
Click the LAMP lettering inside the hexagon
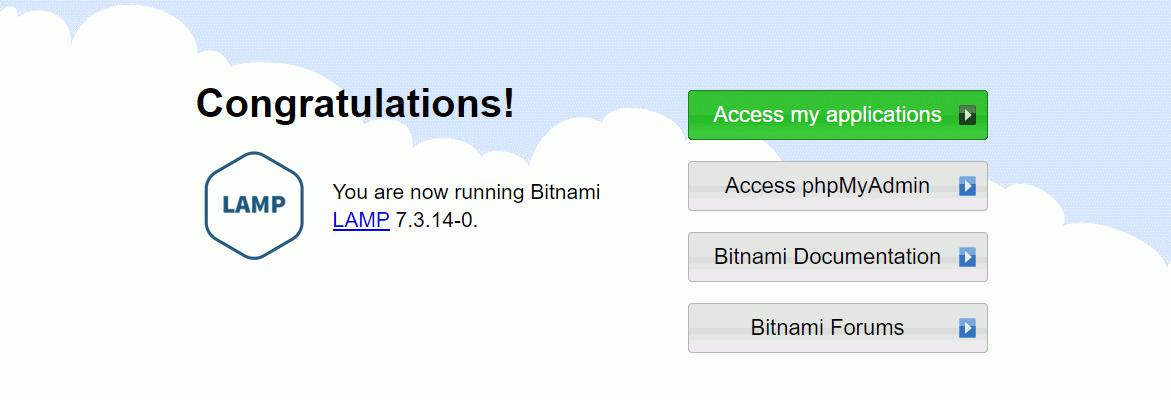(x=254, y=204)
